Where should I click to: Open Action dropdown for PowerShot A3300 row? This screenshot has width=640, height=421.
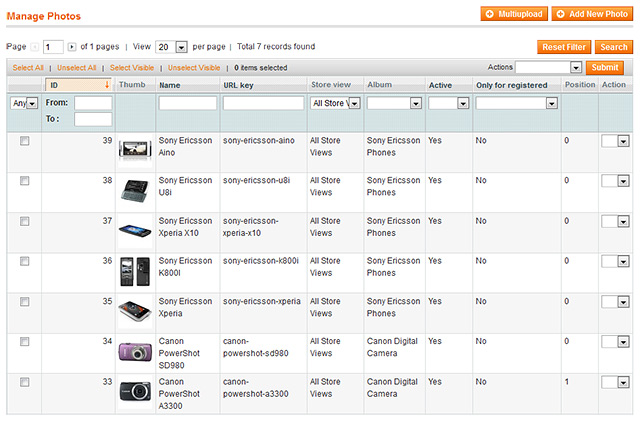(615, 383)
